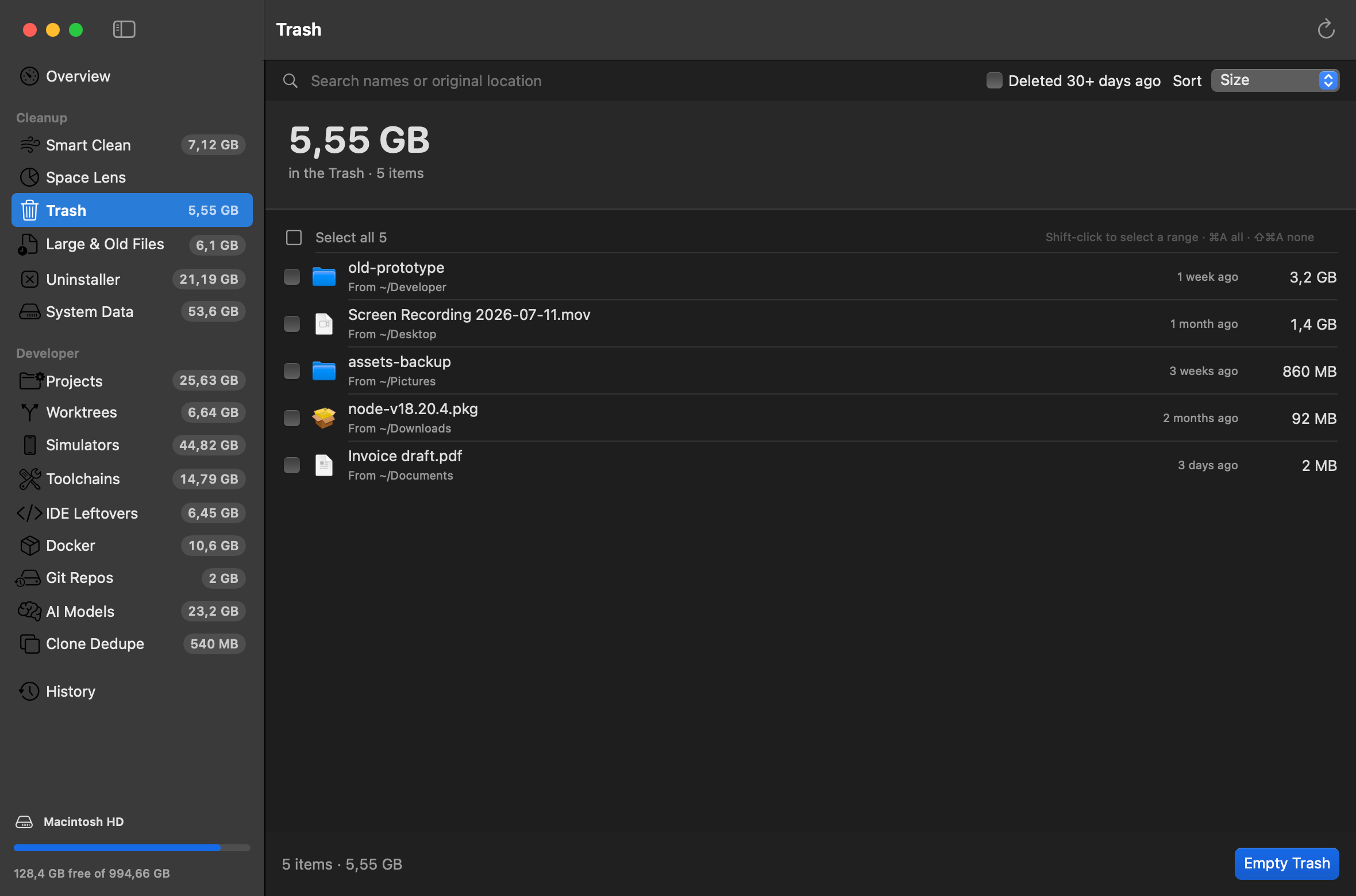Click the Overview gauge icon
1356x896 pixels.
pyautogui.click(x=29, y=76)
